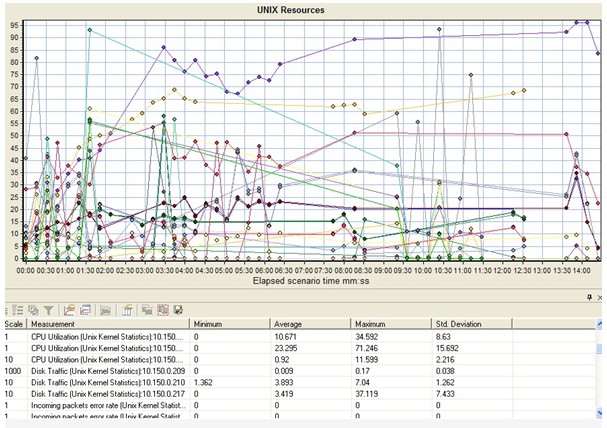Screen dimensions: 607x428
Task: Click the building-shaped properties icon in legend toolbar
Action: 128,312
